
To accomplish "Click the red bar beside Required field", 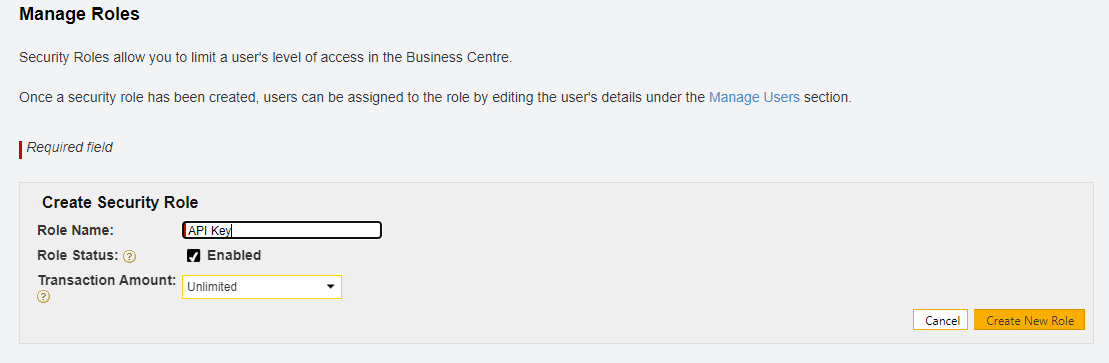I will click(x=21, y=149).
